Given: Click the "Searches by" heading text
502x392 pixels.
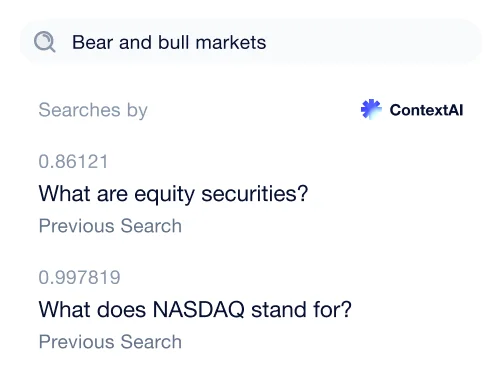Looking at the screenshot, I should coord(93,110).
